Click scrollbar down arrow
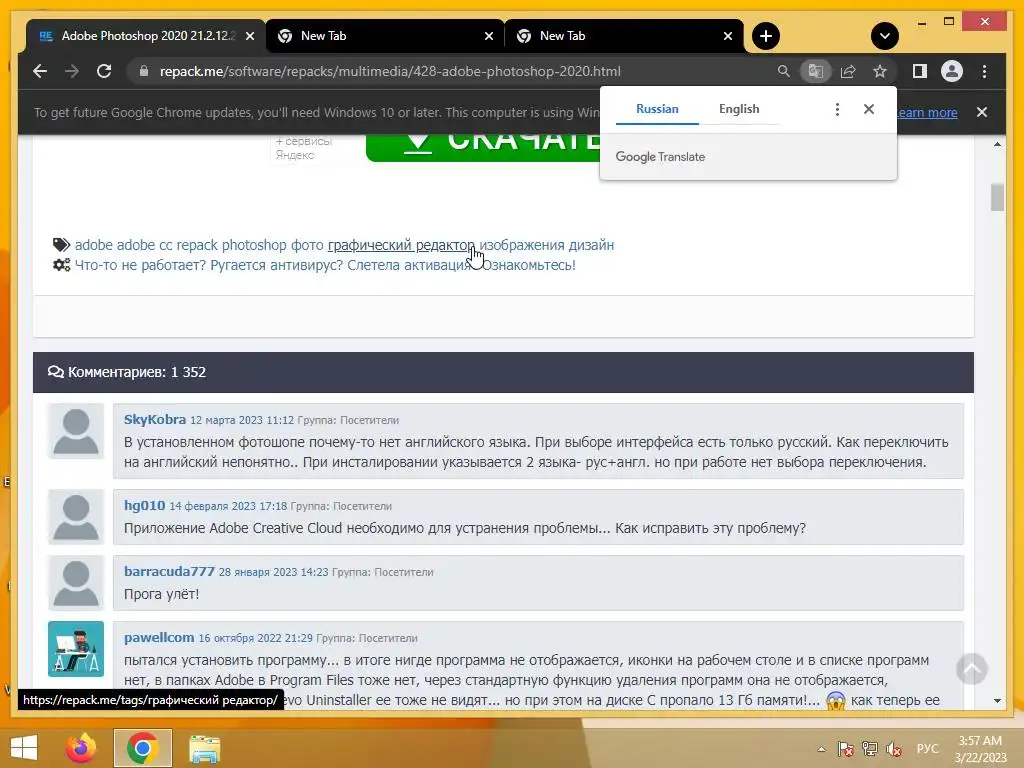Viewport: 1024px width, 768px height. (997, 701)
